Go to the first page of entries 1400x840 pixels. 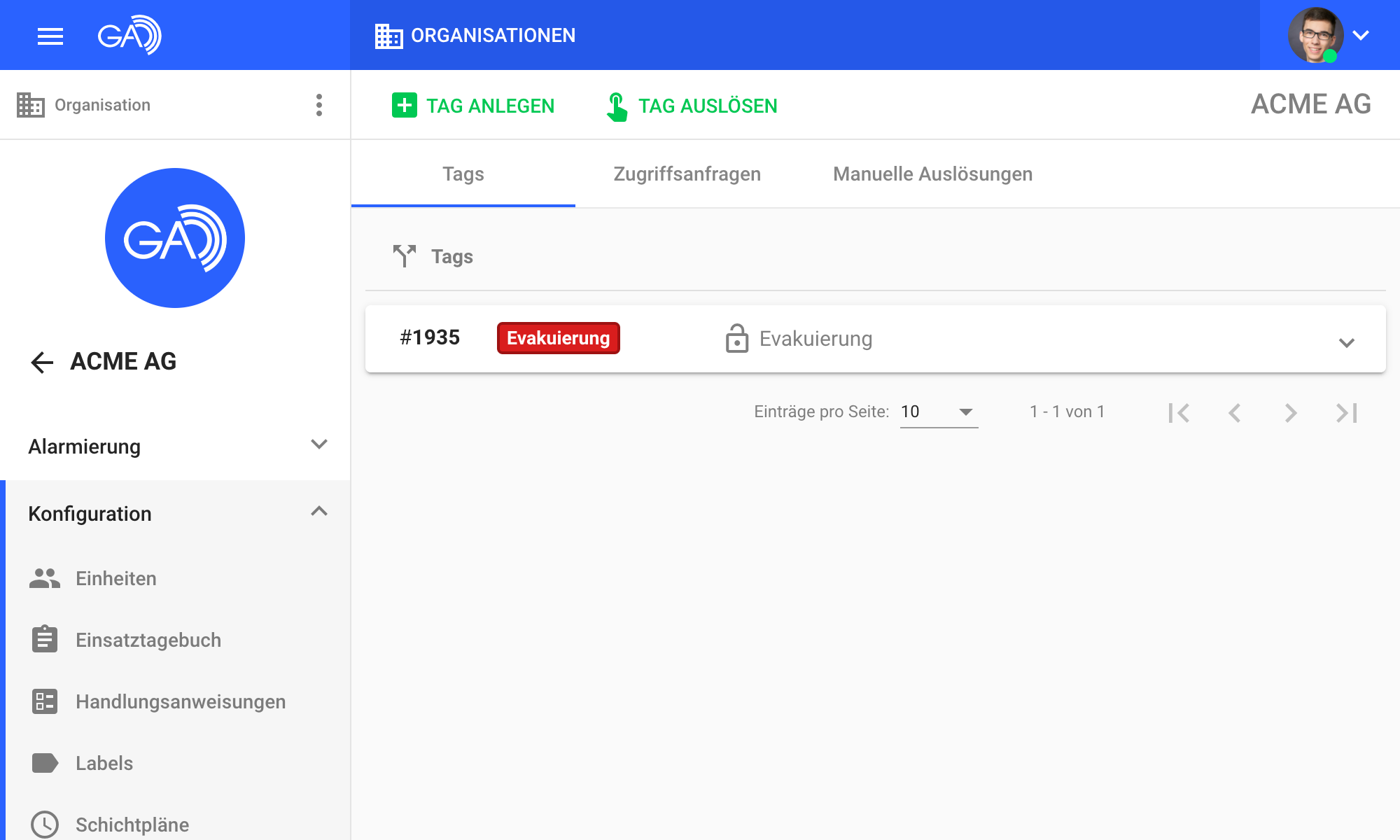click(1179, 413)
